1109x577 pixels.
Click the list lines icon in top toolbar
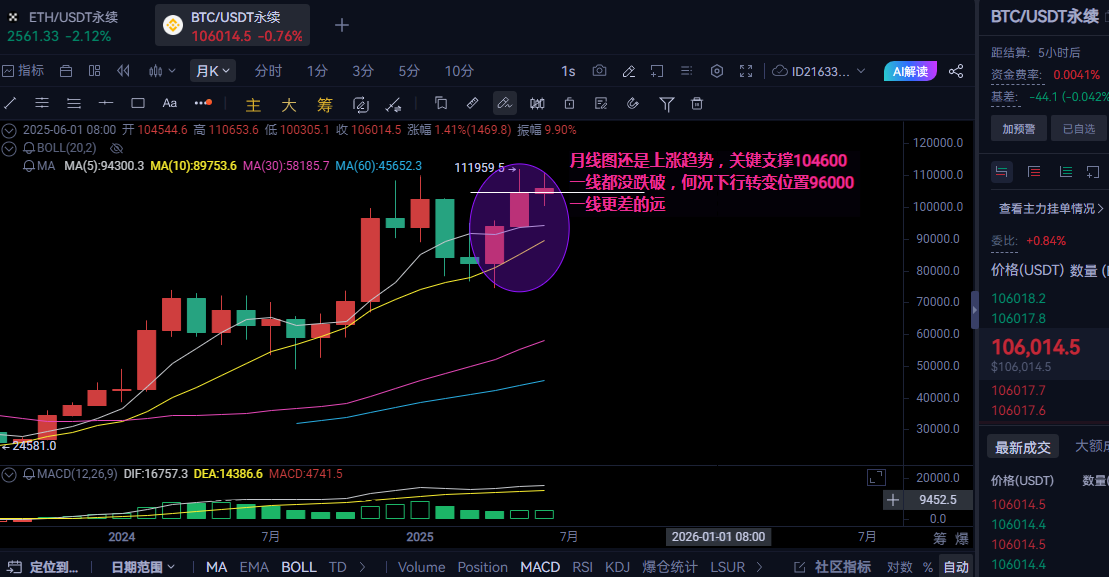[x=686, y=71]
